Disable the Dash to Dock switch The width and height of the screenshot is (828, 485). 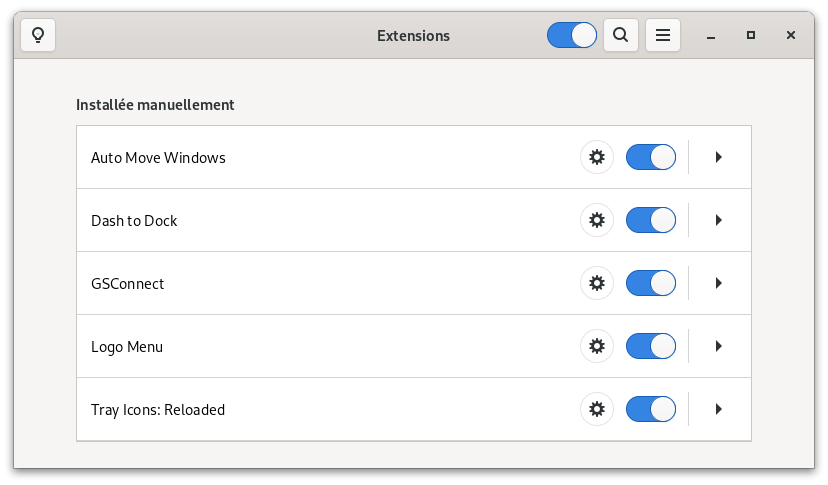click(x=651, y=220)
